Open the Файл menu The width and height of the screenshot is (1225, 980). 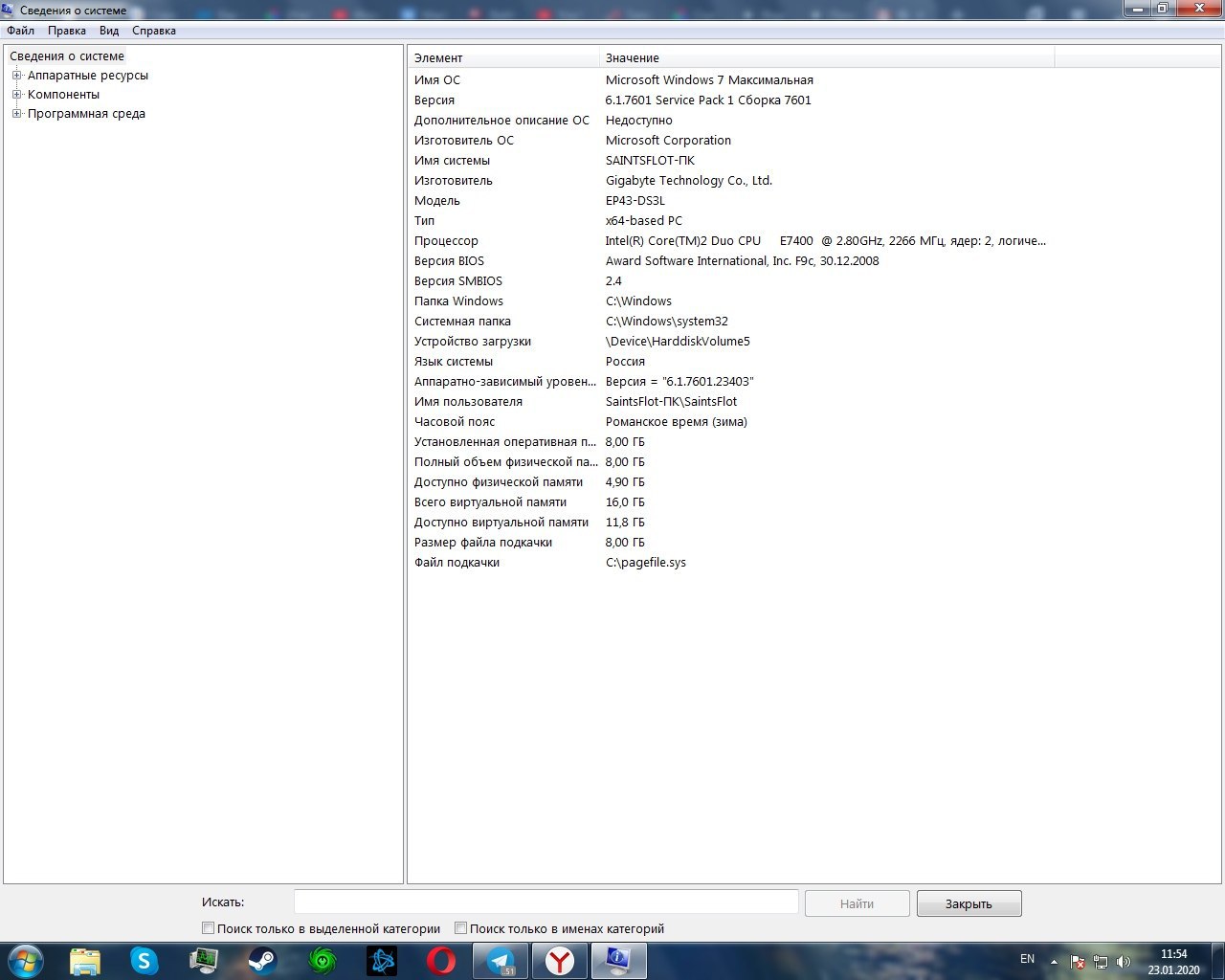click(20, 31)
